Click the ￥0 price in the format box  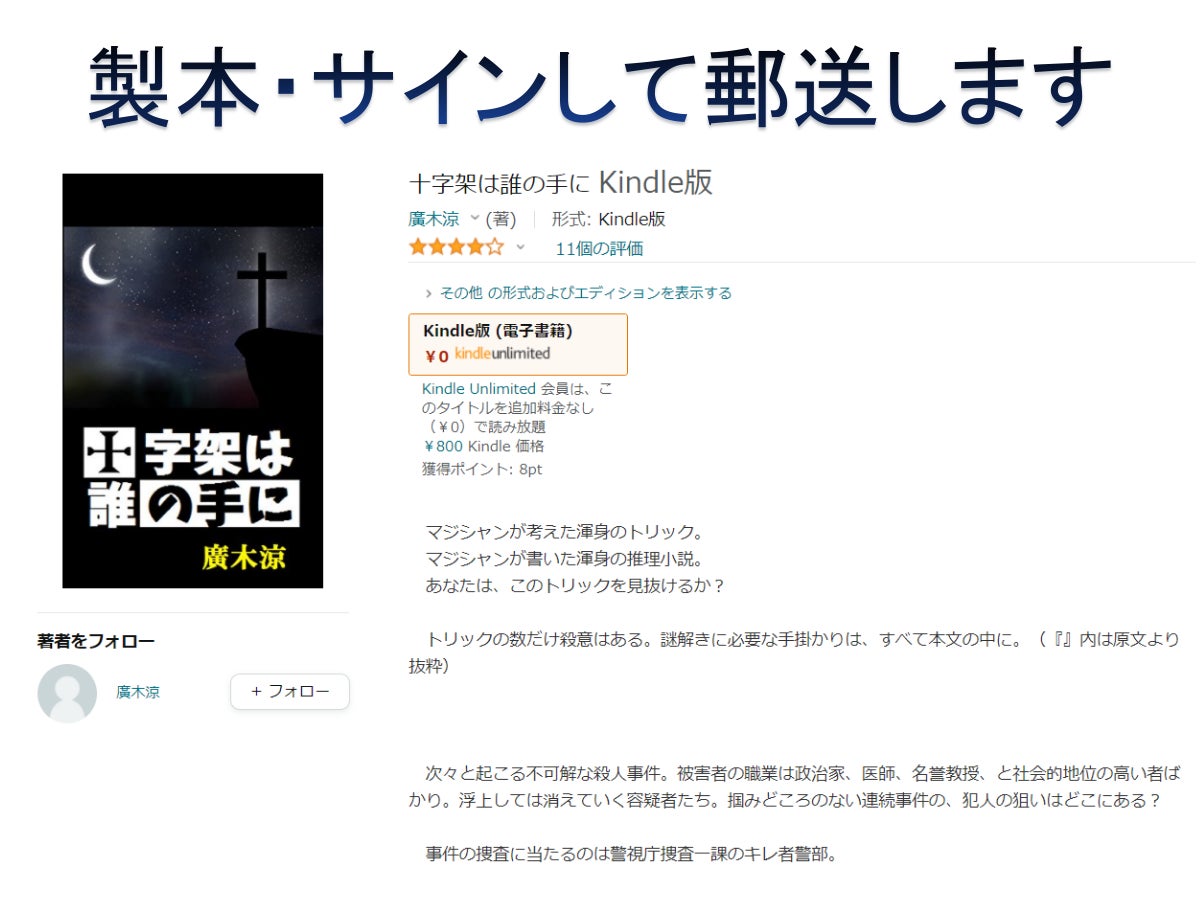click(436, 356)
